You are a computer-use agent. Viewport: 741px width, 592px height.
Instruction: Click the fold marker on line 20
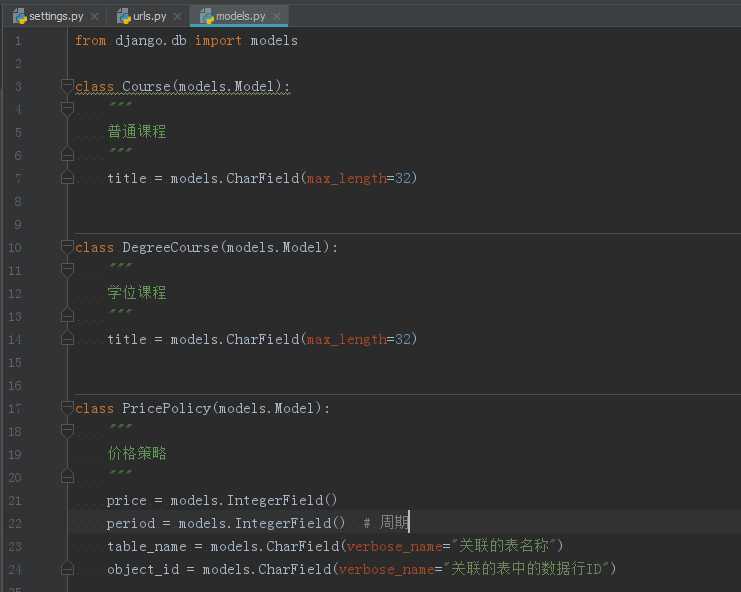67,477
